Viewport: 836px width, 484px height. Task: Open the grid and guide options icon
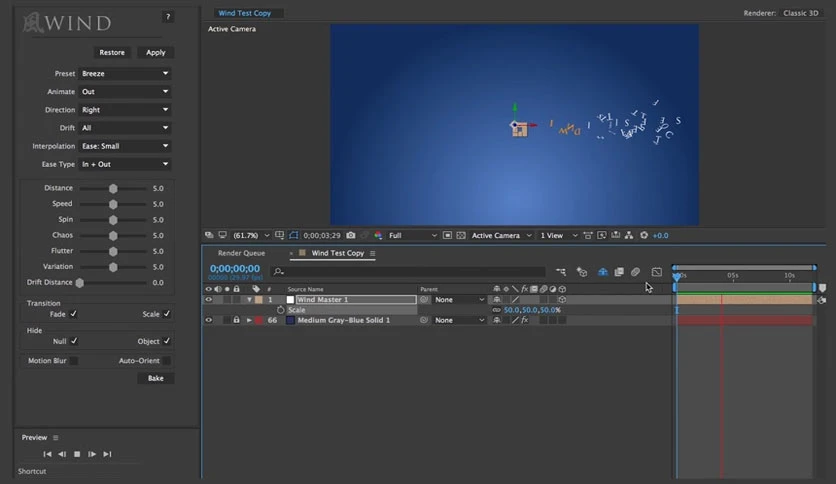[x=279, y=235]
